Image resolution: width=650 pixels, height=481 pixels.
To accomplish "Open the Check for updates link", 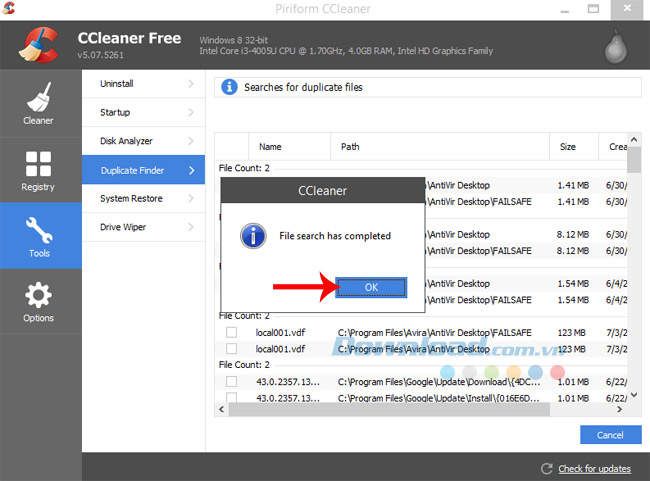I will tap(594, 469).
